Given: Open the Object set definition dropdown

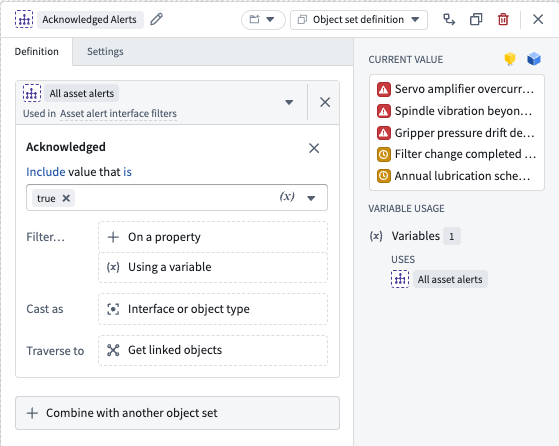Looking at the screenshot, I should (359, 20).
